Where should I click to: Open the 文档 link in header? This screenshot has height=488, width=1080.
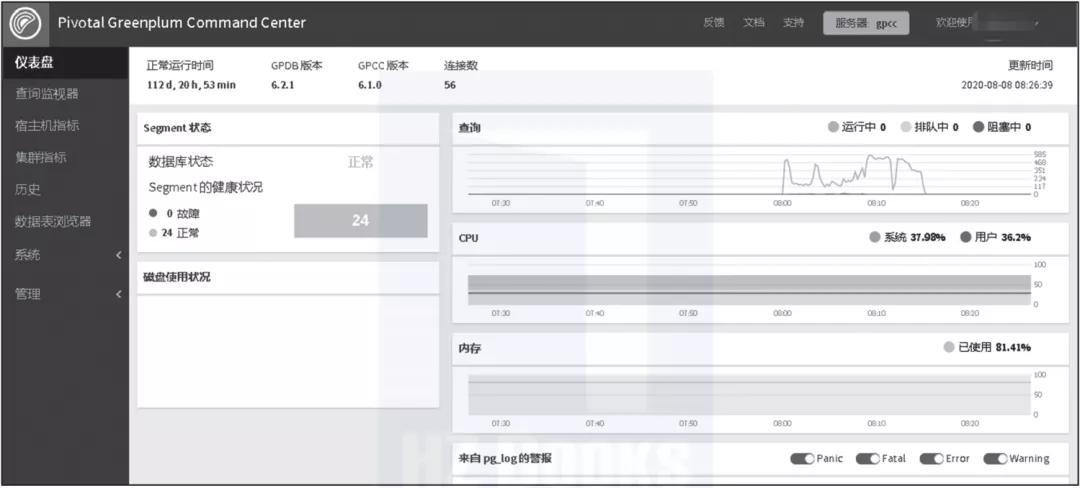pyautogui.click(x=753, y=23)
